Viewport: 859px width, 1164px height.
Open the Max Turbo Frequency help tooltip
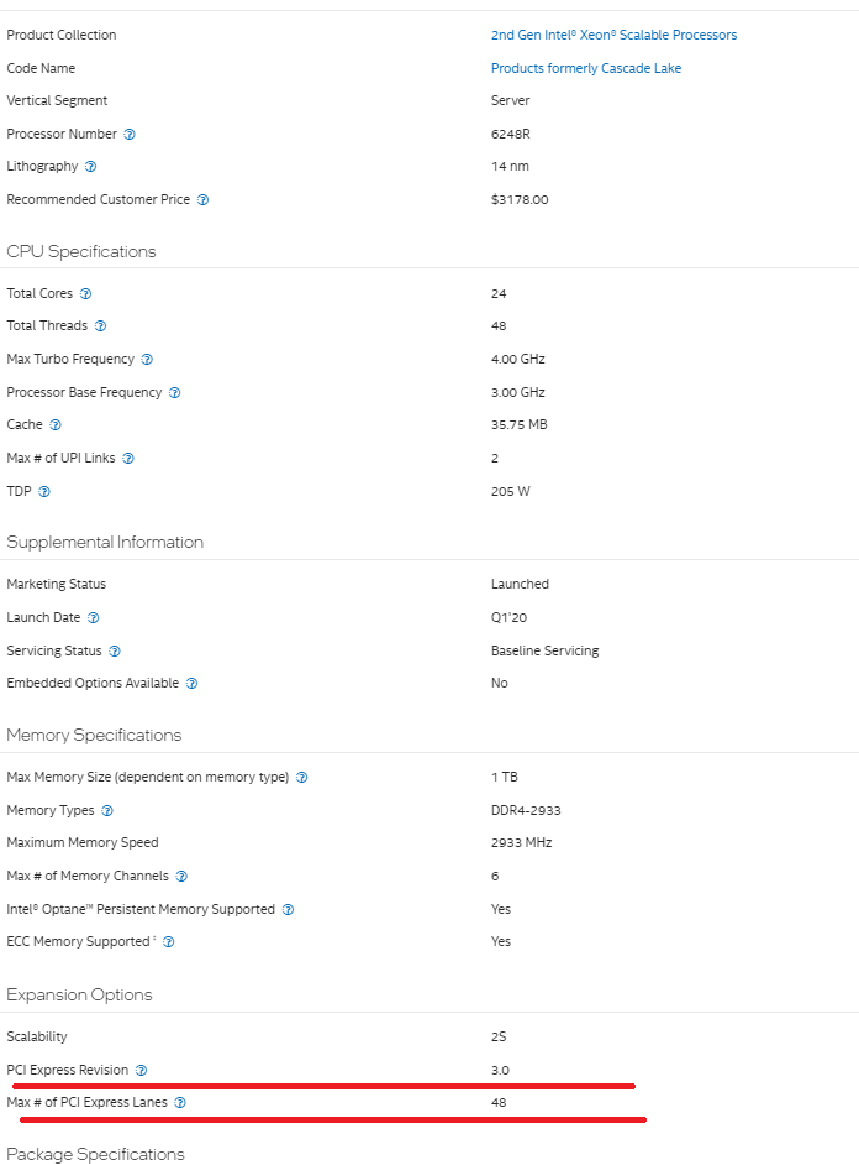click(x=147, y=359)
